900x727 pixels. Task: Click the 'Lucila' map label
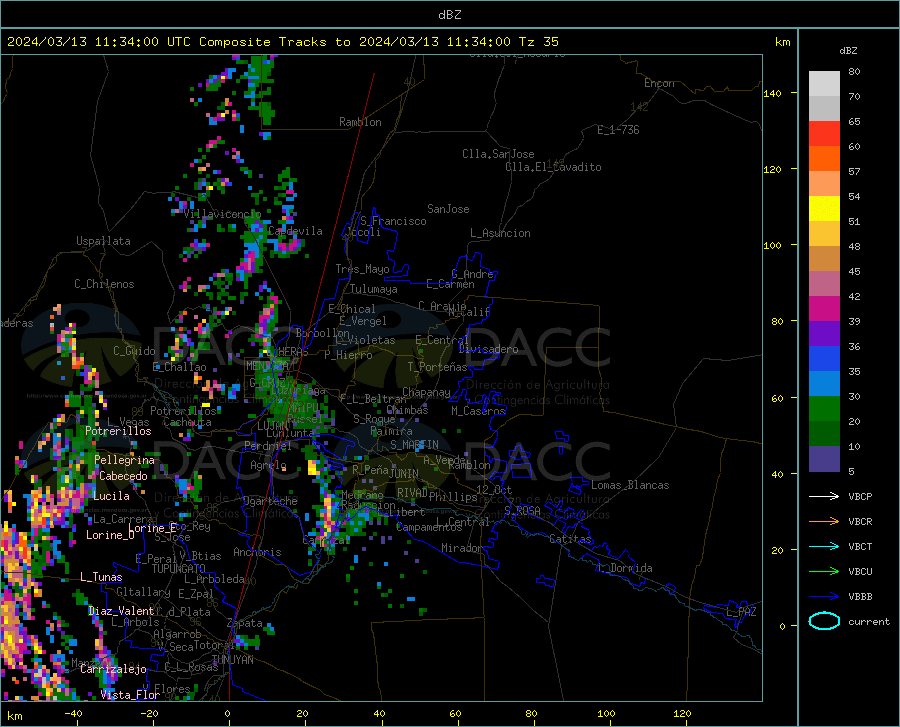(x=111, y=496)
